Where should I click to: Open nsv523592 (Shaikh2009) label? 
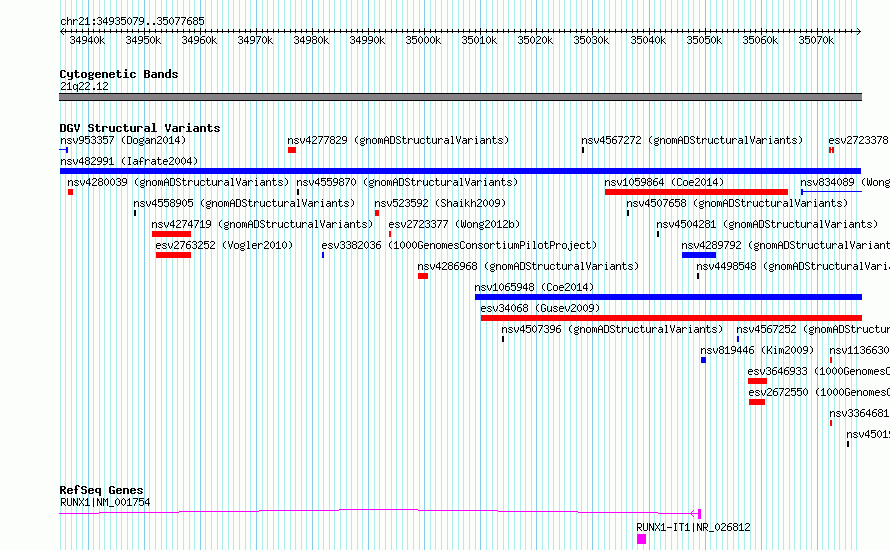coord(440,203)
